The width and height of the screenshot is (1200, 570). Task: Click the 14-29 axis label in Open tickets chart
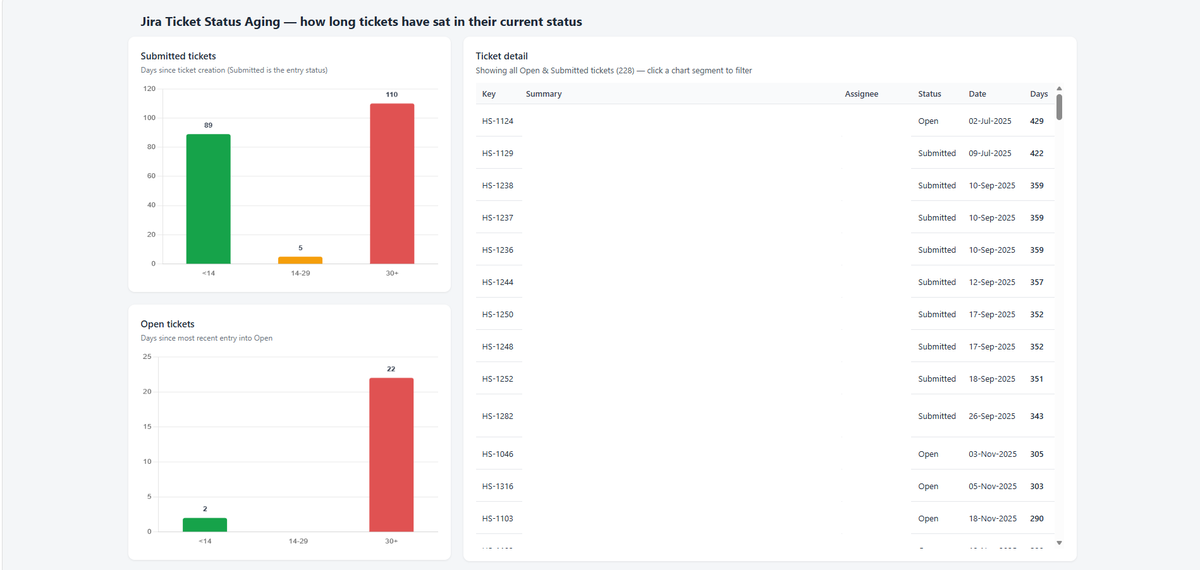tap(298, 541)
